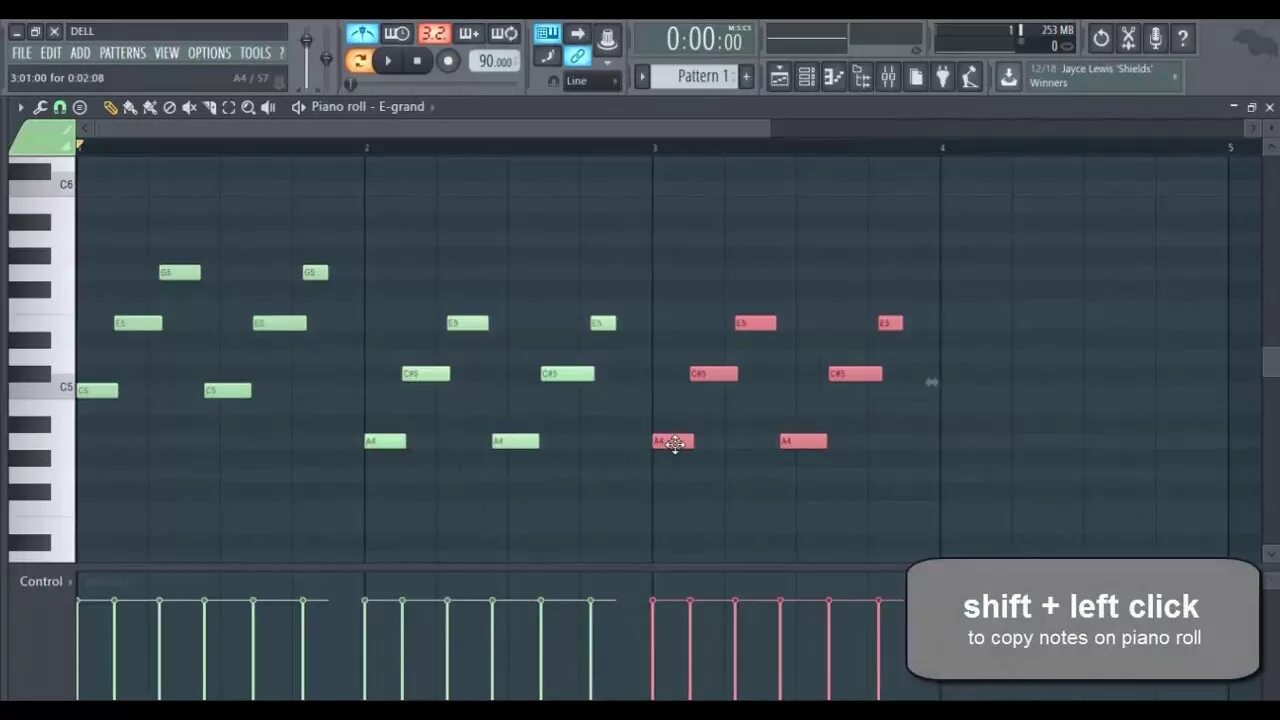The height and width of the screenshot is (720, 1280).
Task: Toggle the loop recording button
Action: point(504,33)
